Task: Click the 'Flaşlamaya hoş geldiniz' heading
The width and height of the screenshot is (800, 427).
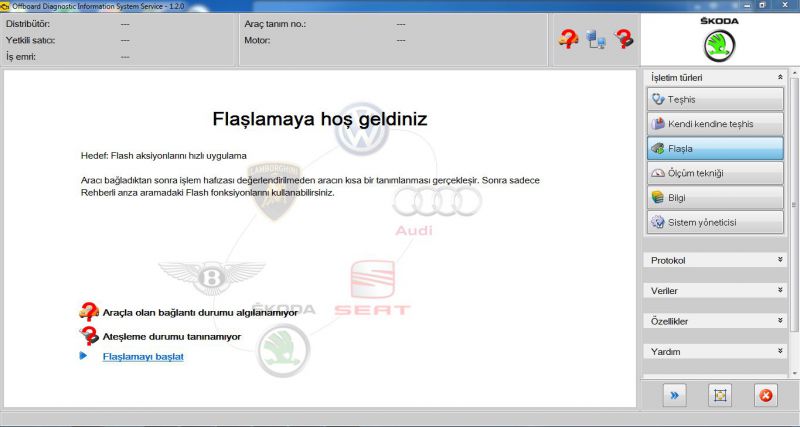Action: point(320,119)
